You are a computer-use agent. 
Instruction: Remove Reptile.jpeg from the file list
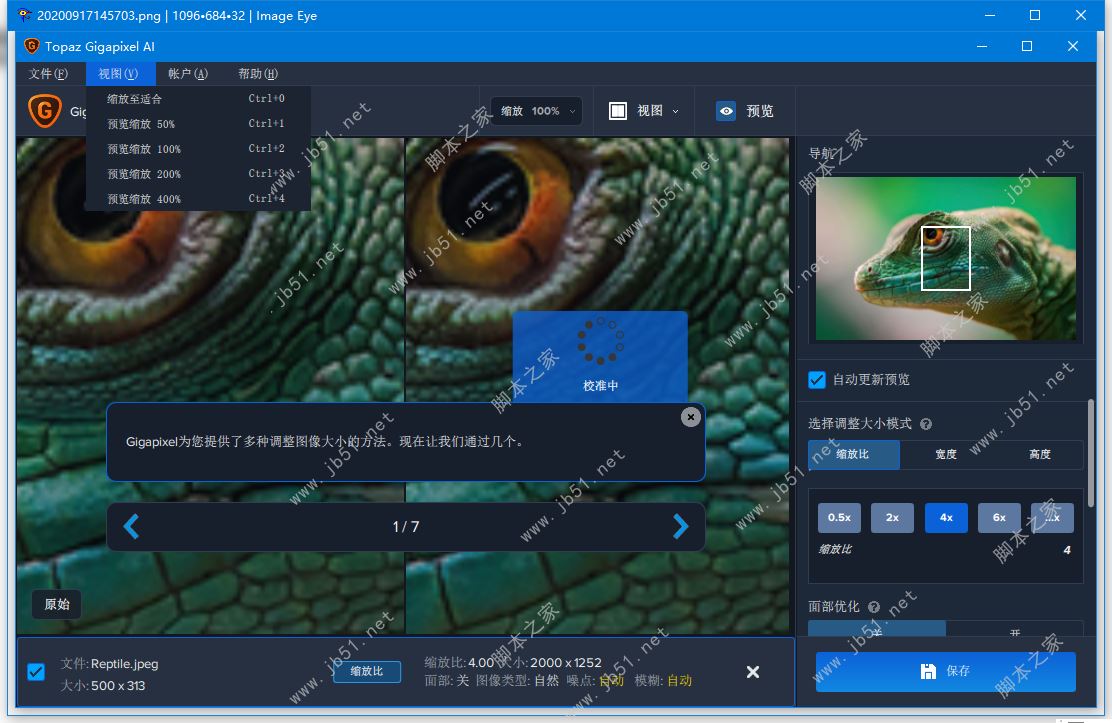point(753,672)
